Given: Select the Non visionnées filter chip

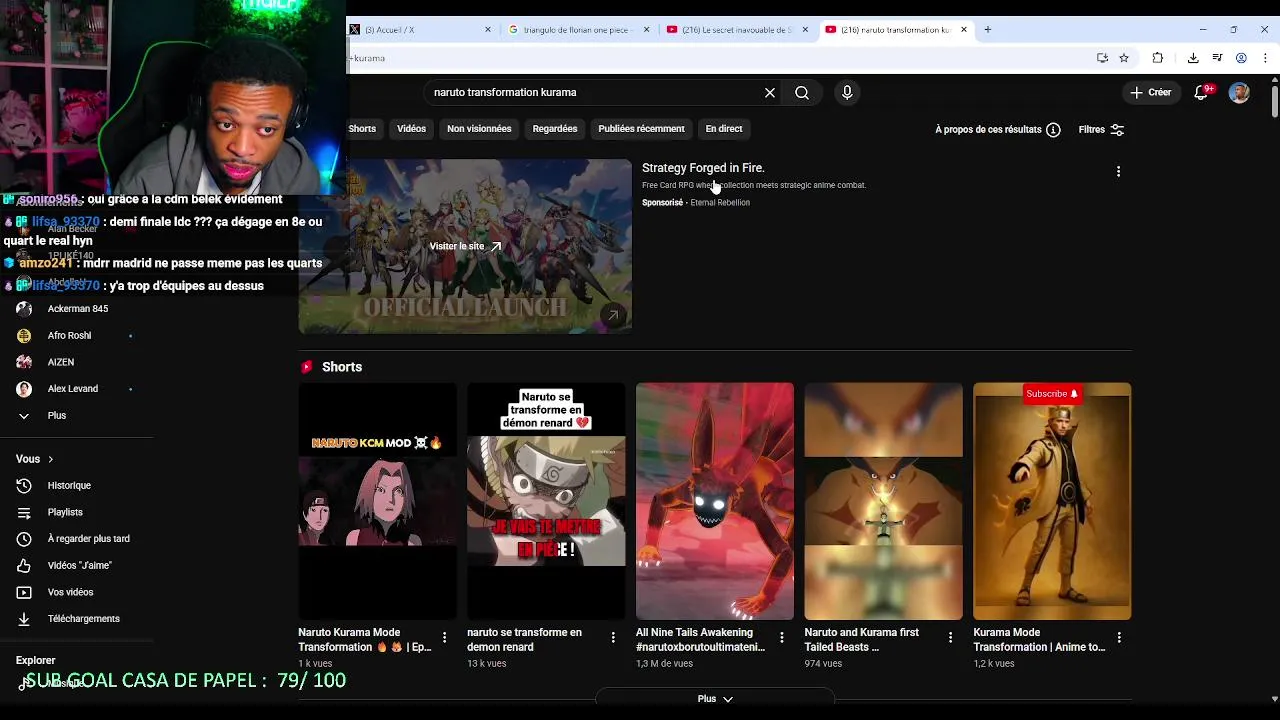Looking at the screenshot, I should click(x=479, y=128).
